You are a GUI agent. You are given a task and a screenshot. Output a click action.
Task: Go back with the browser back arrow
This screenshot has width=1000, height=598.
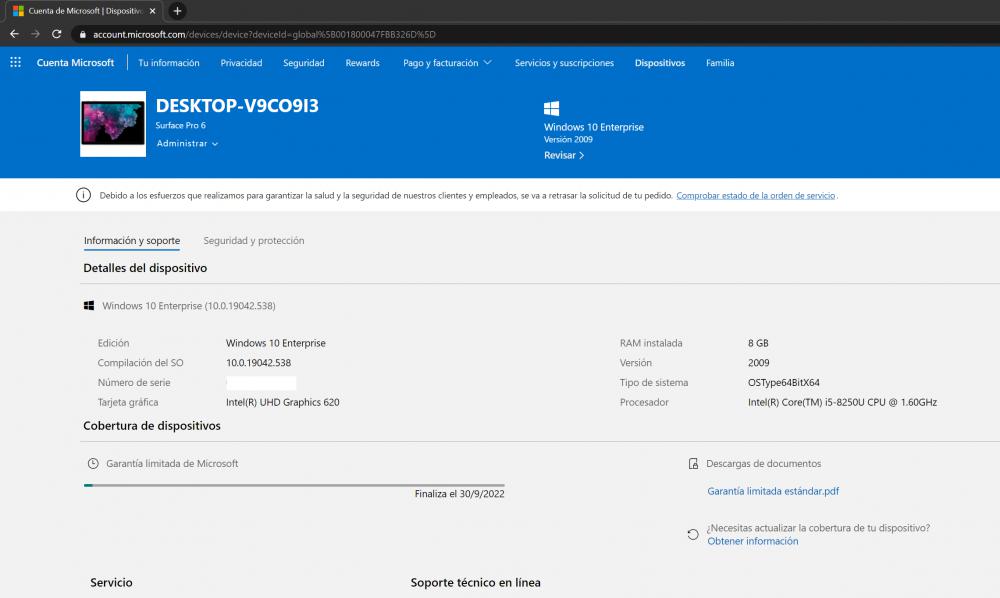pos(14,34)
